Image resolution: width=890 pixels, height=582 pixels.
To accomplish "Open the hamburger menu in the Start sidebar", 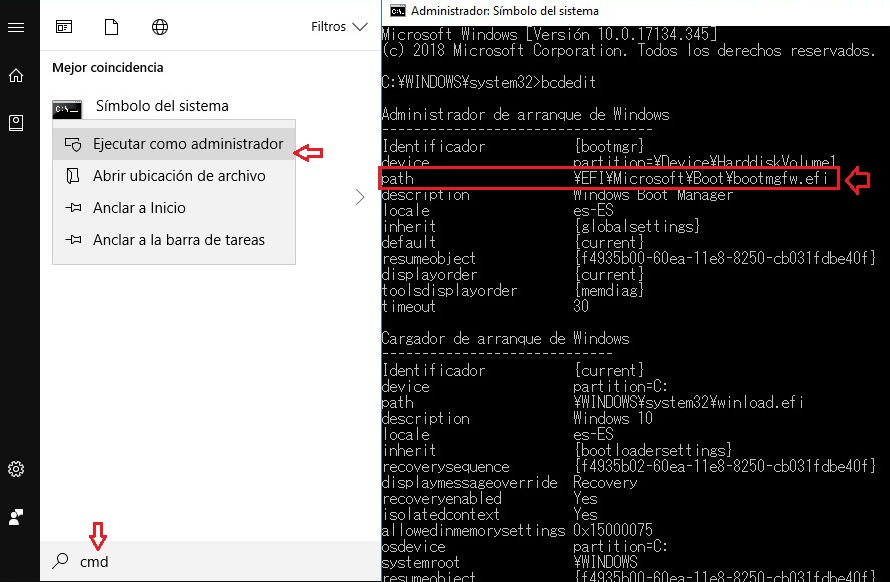I will pos(16,27).
